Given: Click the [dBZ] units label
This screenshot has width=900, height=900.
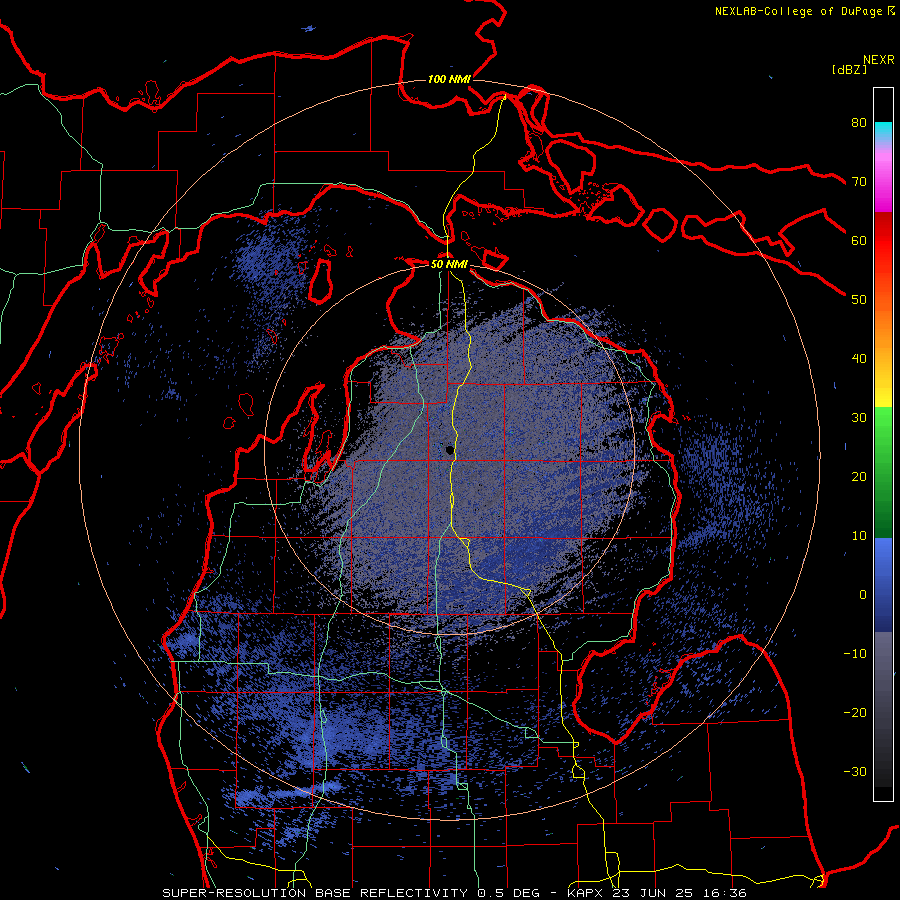Looking at the screenshot, I should point(849,69).
